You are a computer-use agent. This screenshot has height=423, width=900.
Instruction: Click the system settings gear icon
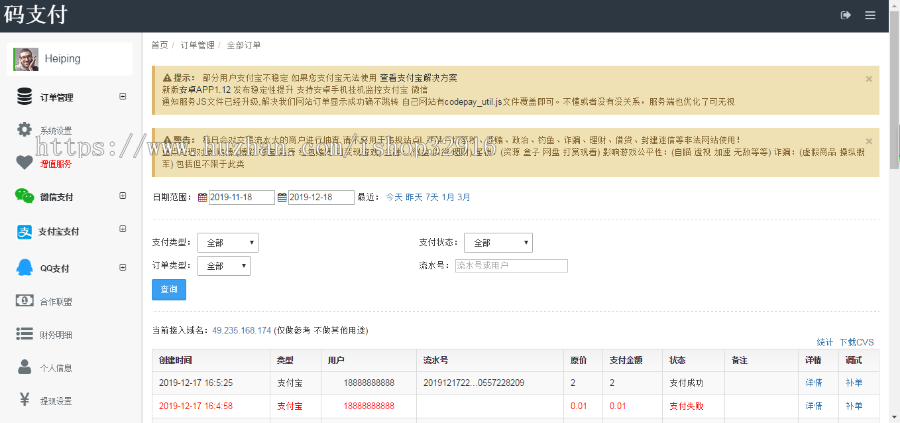[x=24, y=130]
